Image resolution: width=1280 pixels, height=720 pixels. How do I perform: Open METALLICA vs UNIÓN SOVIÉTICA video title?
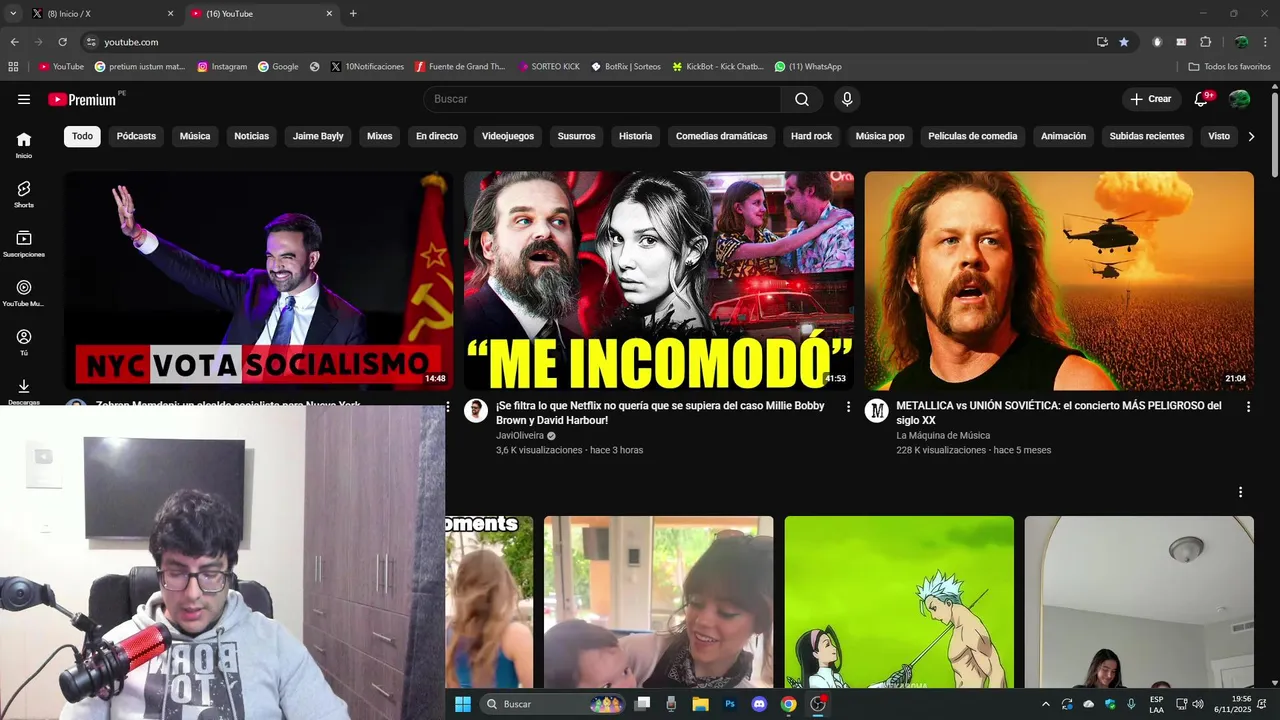1059,413
